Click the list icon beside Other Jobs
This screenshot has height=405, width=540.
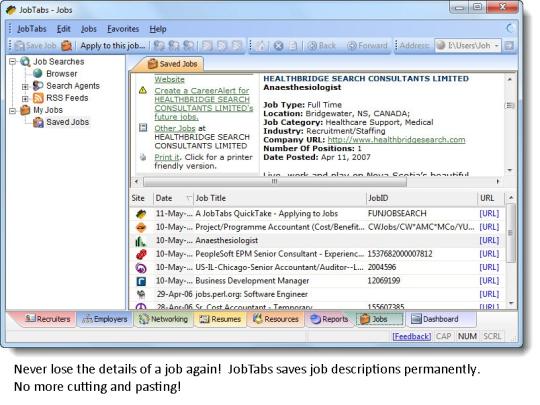coord(143,128)
